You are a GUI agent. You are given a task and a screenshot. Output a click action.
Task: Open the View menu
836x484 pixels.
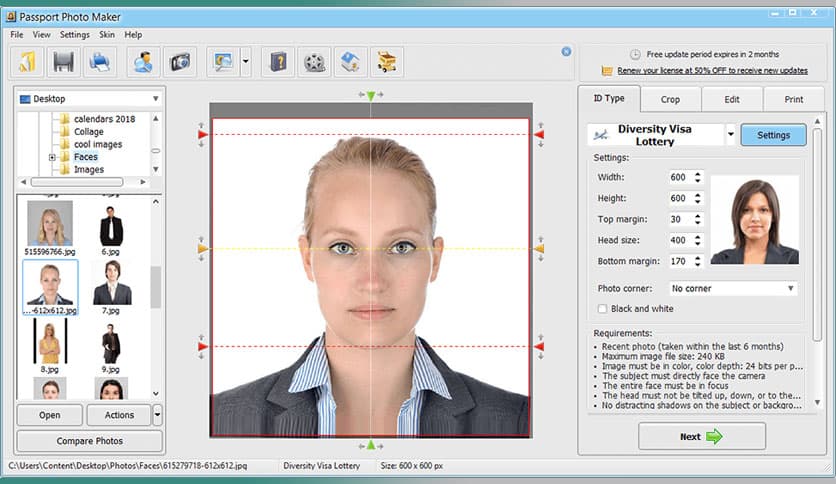(42, 35)
